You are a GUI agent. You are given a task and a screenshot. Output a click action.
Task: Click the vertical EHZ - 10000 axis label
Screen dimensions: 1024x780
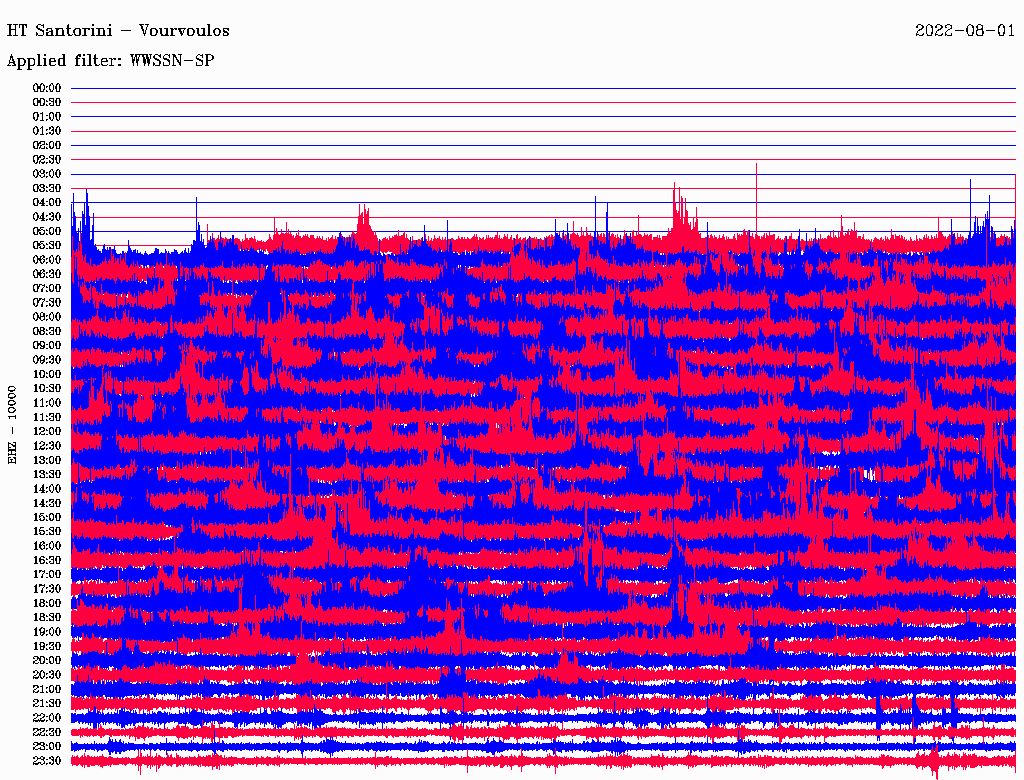(x=13, y=423)
